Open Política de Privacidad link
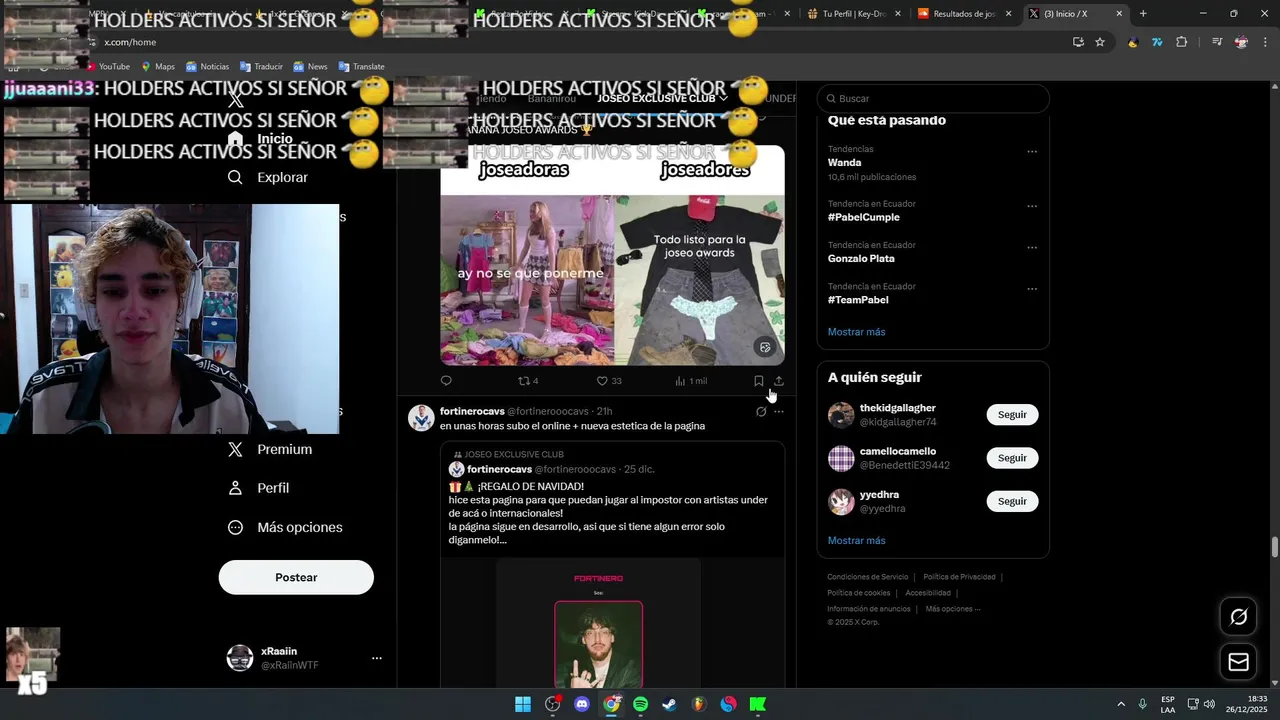The height and width of the screenshot is (720, 1280). [x=959, y=577]
